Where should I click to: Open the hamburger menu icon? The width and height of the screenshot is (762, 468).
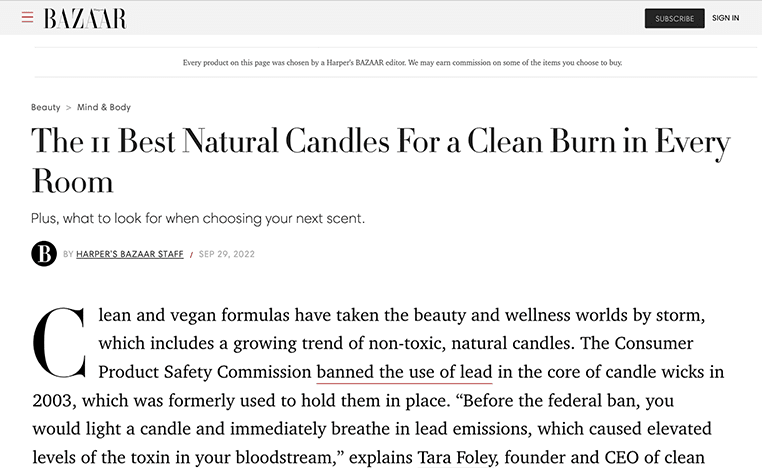pos(28,17)
